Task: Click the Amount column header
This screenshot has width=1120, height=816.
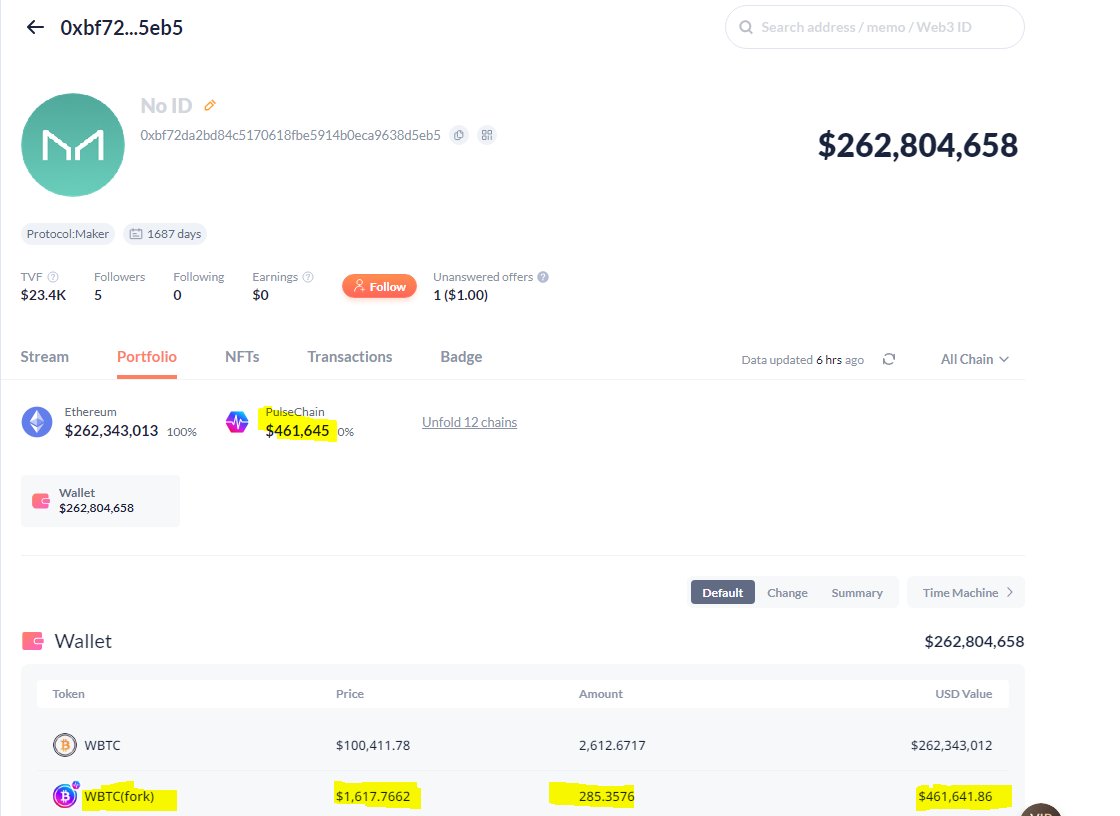Action: [x=601, y=694]
